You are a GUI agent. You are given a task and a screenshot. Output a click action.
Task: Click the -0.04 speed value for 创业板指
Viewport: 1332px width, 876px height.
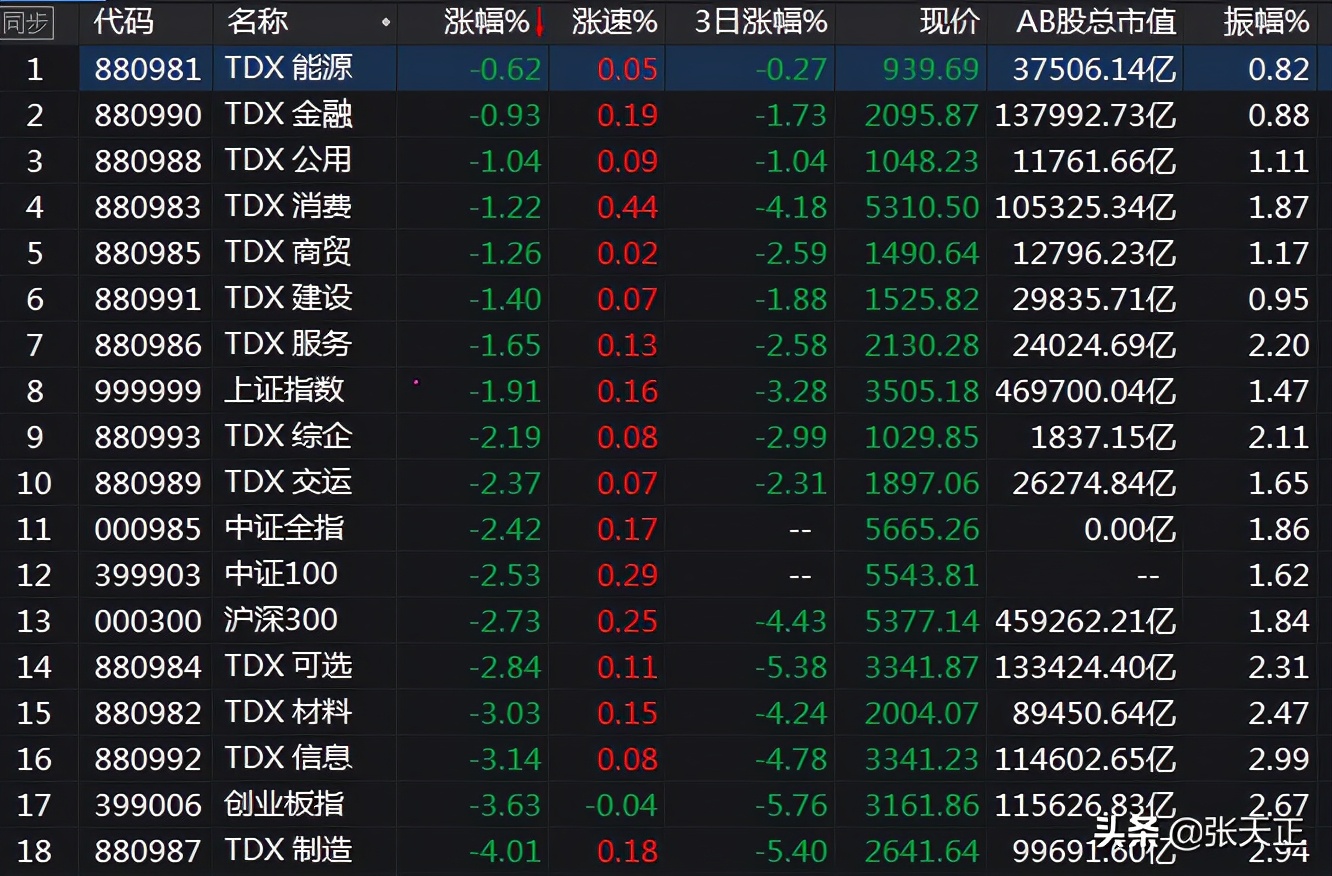click(620, 805)
